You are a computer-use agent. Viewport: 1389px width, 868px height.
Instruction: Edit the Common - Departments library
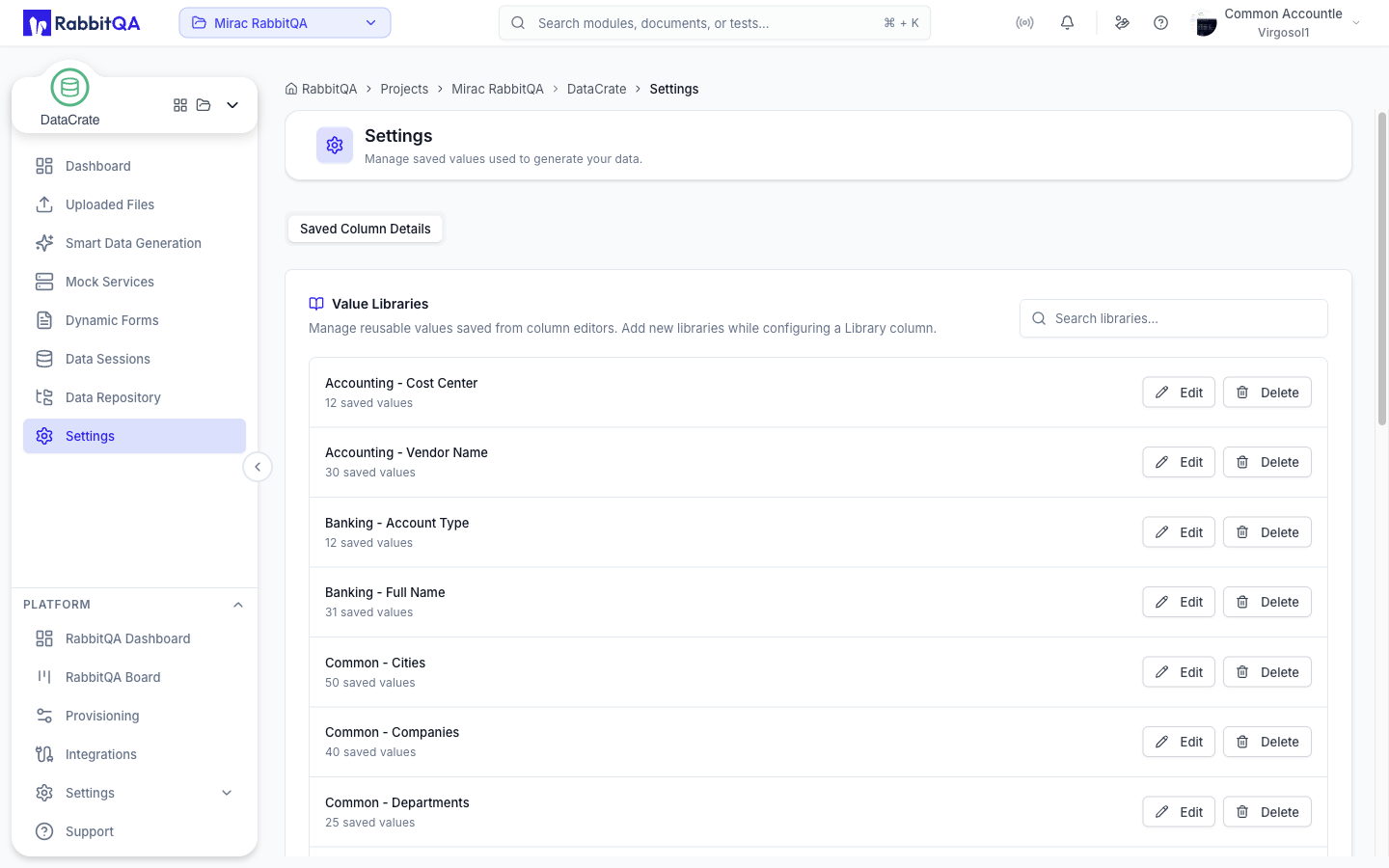[1179, 812]
